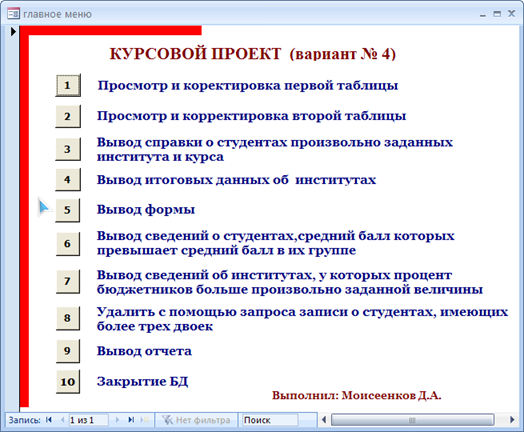Go to next record arrow
Screen dimensions: 524x432
(x=117, y=420)
